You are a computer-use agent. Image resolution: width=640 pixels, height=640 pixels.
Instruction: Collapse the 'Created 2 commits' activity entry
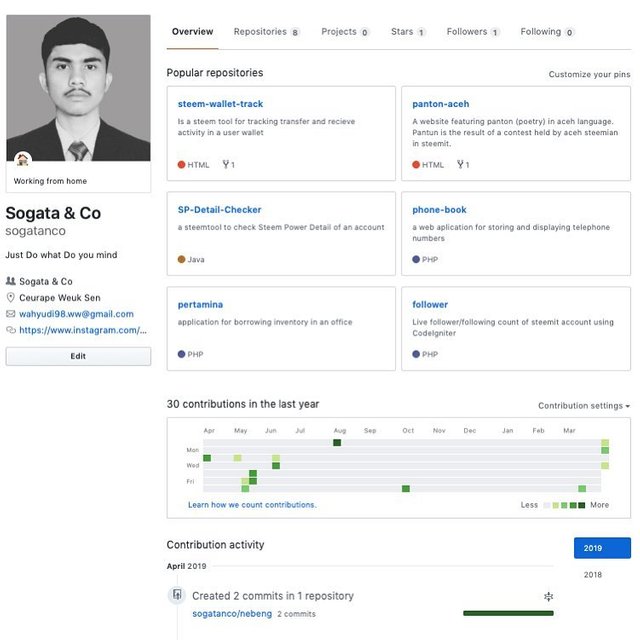pyautogui.click(x=548, y=597)
